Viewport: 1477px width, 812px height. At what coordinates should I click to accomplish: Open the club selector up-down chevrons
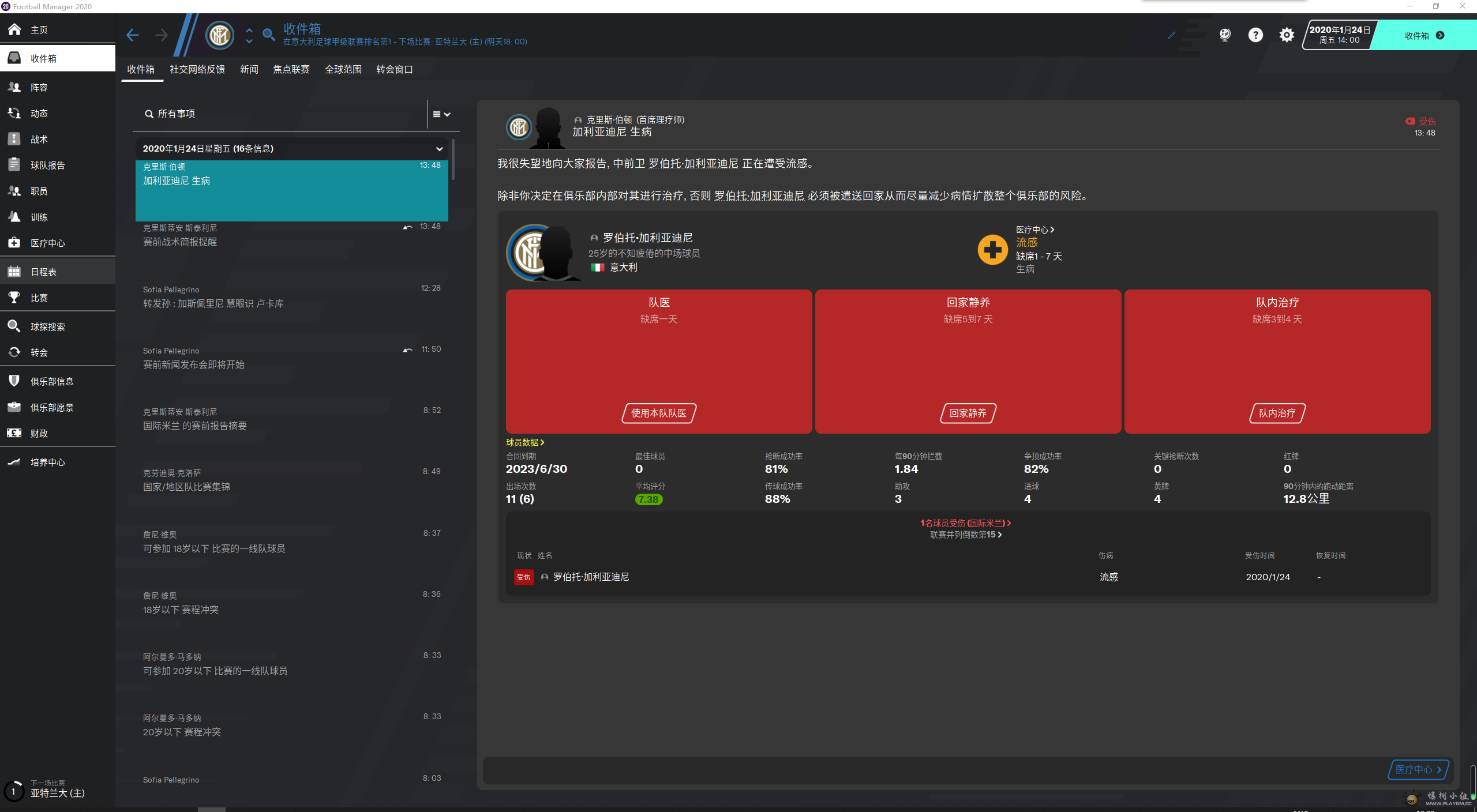[249, 35]
